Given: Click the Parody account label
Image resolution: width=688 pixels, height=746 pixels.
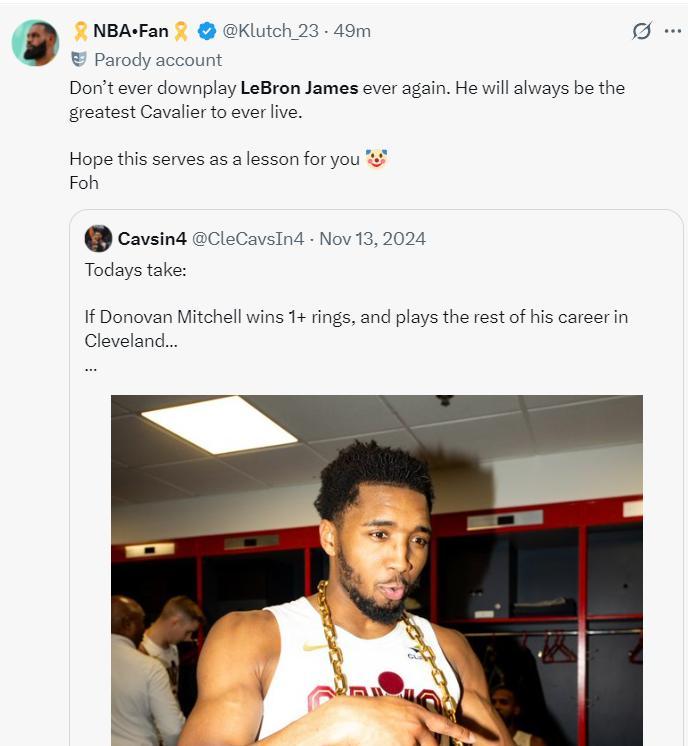Looking at the screenshot, I should coord(158,60).
